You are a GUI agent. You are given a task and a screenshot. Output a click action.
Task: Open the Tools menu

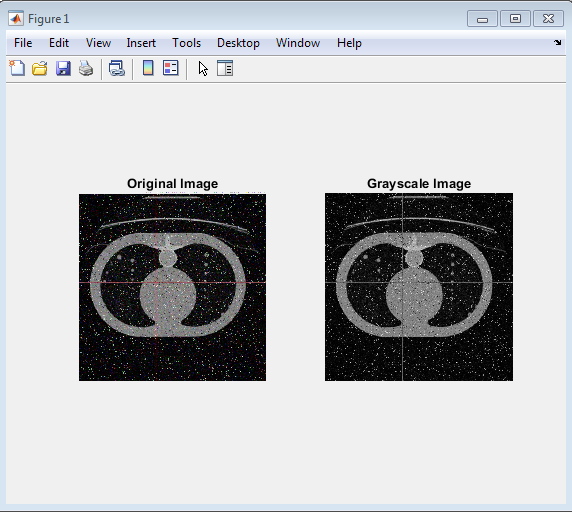pyautogui.click(x=186, y=43)
